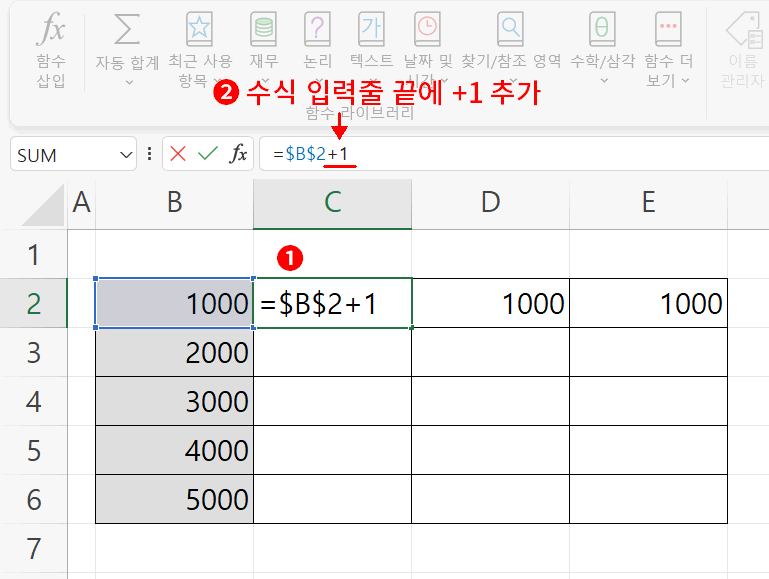This screenshot has height=579, width=769.
Task: Select row 6 header
Action: [x=33, y=499]
